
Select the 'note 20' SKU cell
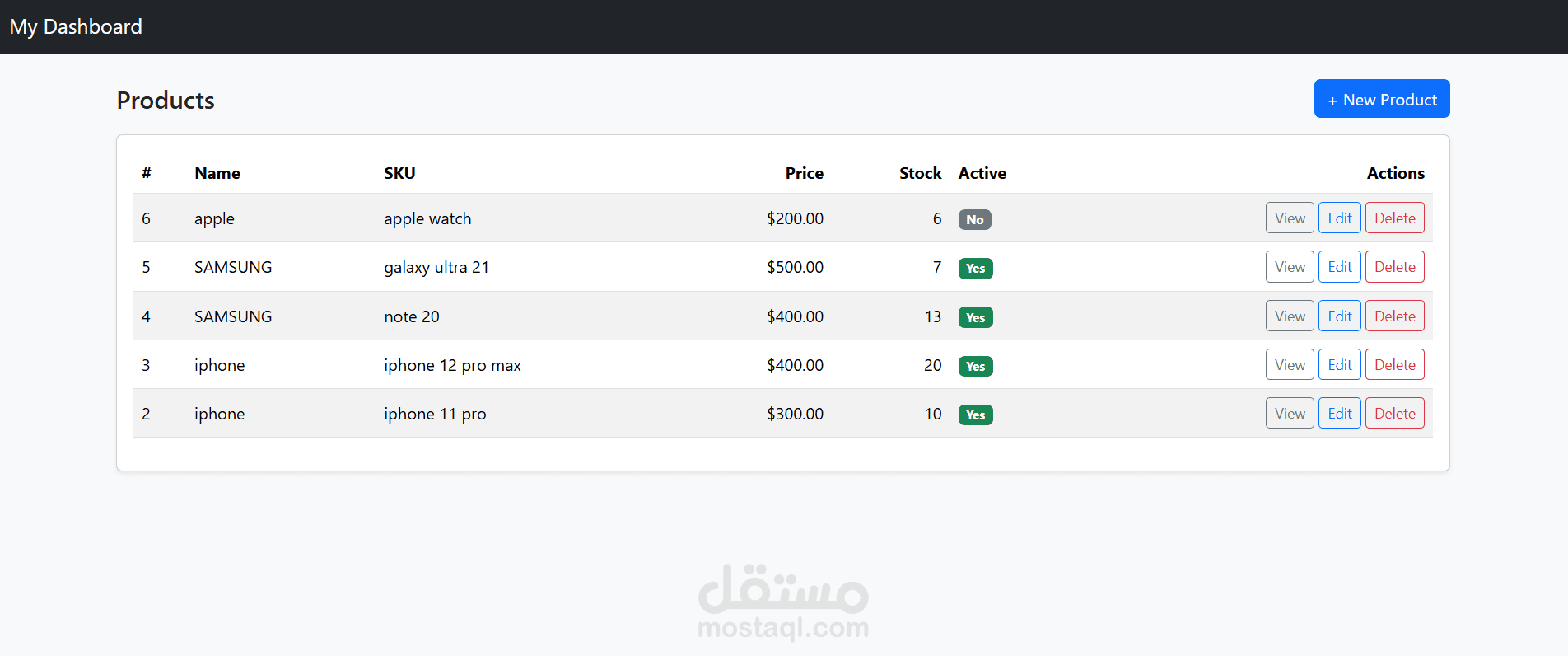[x=412, y=316]
